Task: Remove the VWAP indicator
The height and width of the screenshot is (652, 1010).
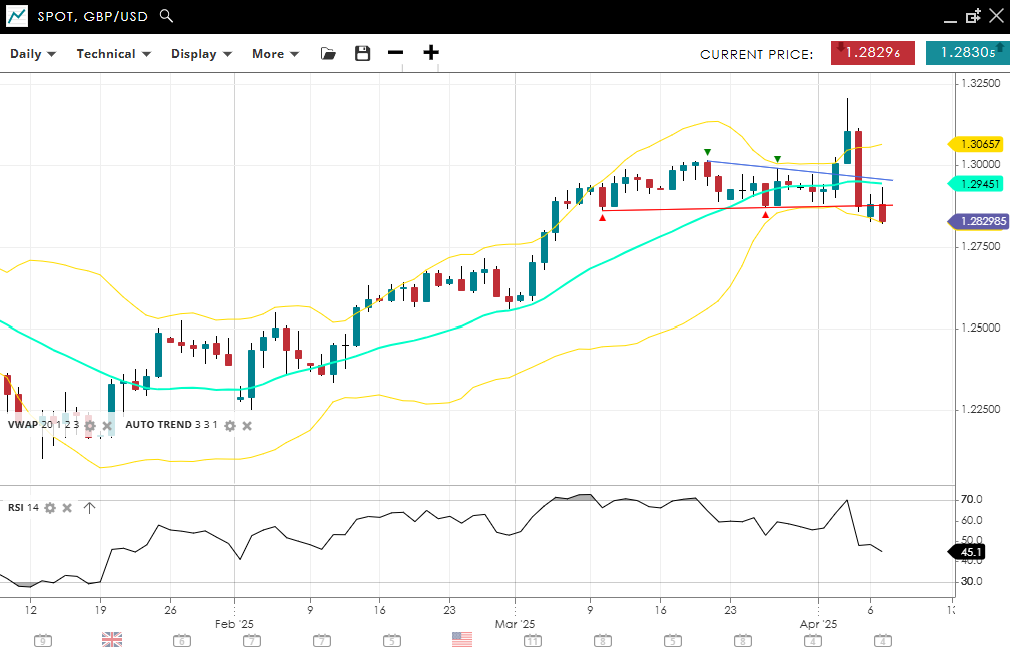Action: point(106,425)
